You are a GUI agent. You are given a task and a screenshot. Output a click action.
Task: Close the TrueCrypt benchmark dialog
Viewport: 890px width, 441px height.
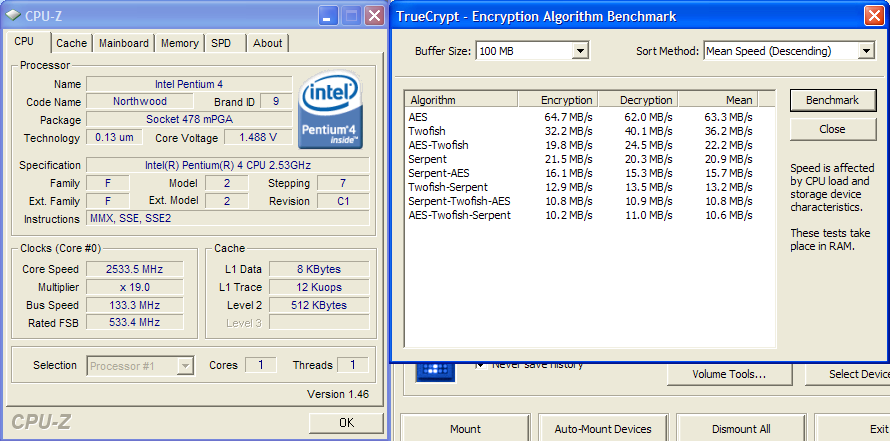874,16
